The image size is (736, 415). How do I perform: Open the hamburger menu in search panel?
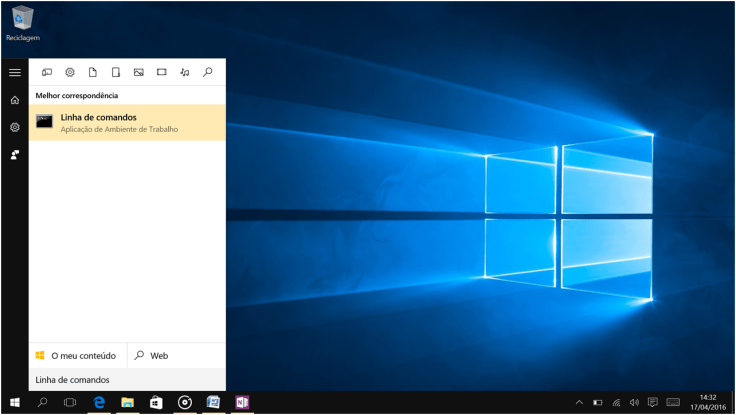click(14, 73)
